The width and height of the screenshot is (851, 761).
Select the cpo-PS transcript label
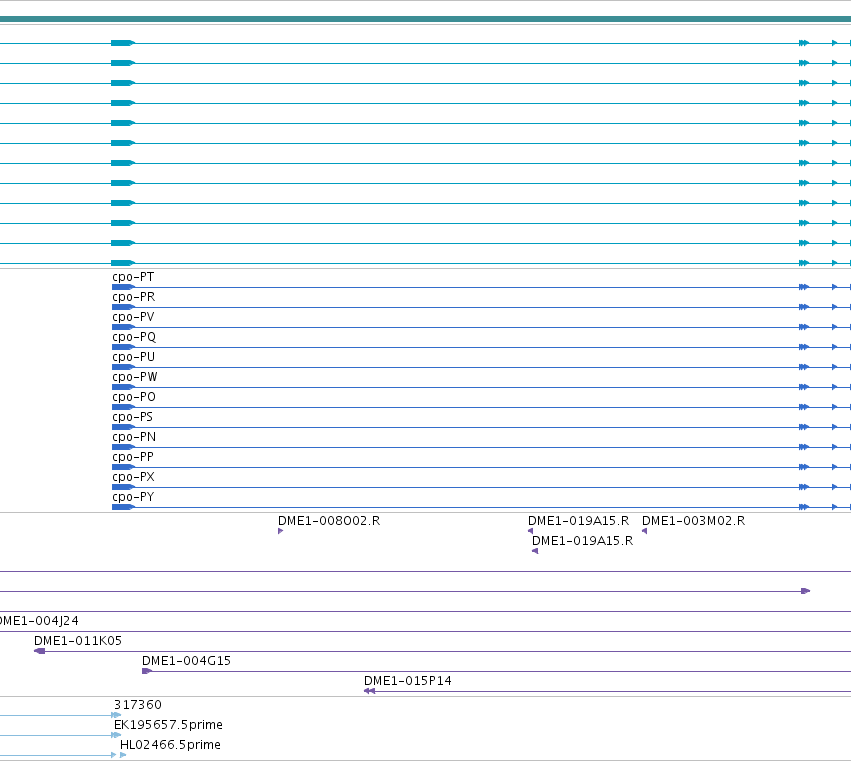pos(132,417)
